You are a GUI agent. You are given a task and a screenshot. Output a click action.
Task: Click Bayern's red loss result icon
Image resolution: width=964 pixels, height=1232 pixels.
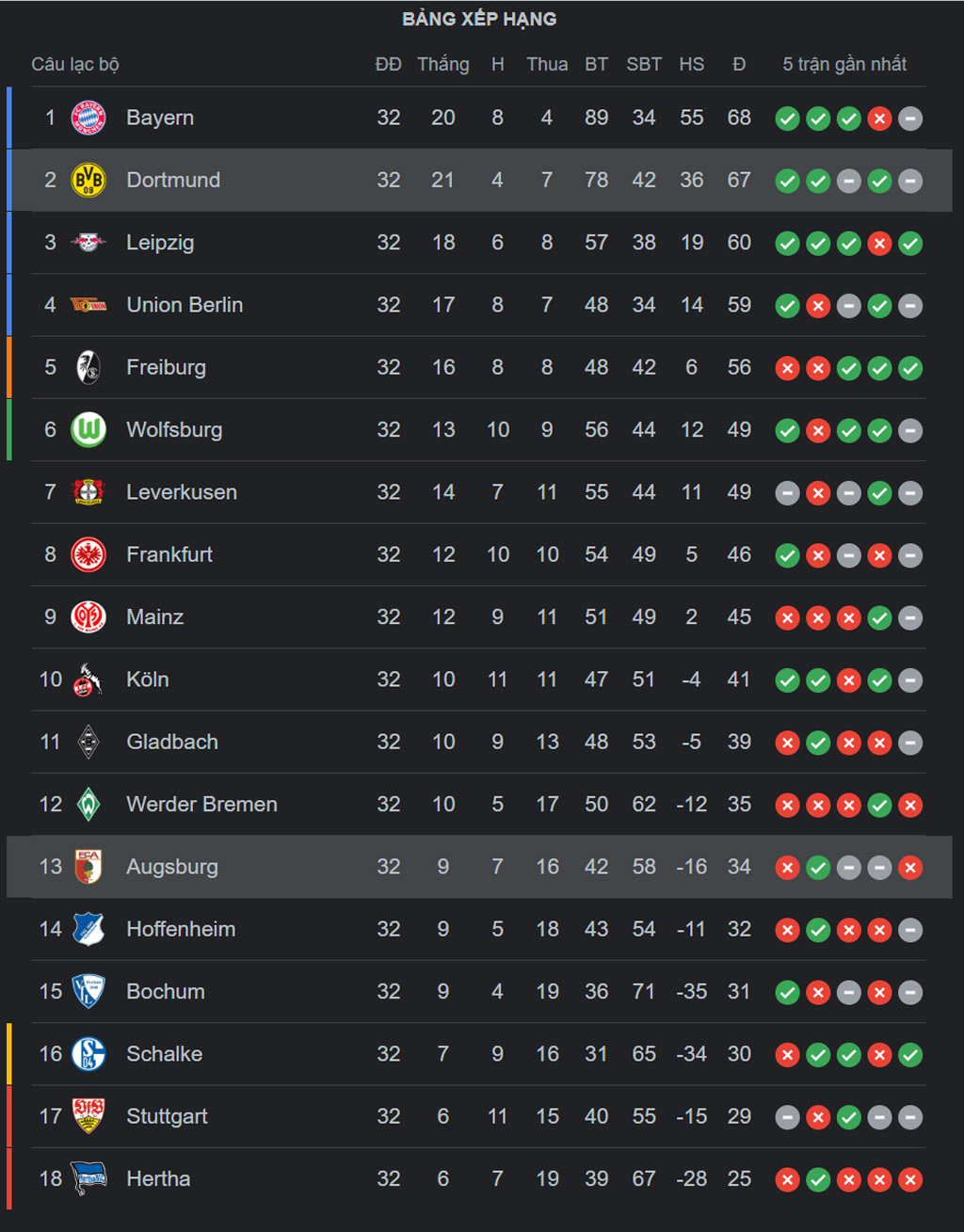(879, 119)
